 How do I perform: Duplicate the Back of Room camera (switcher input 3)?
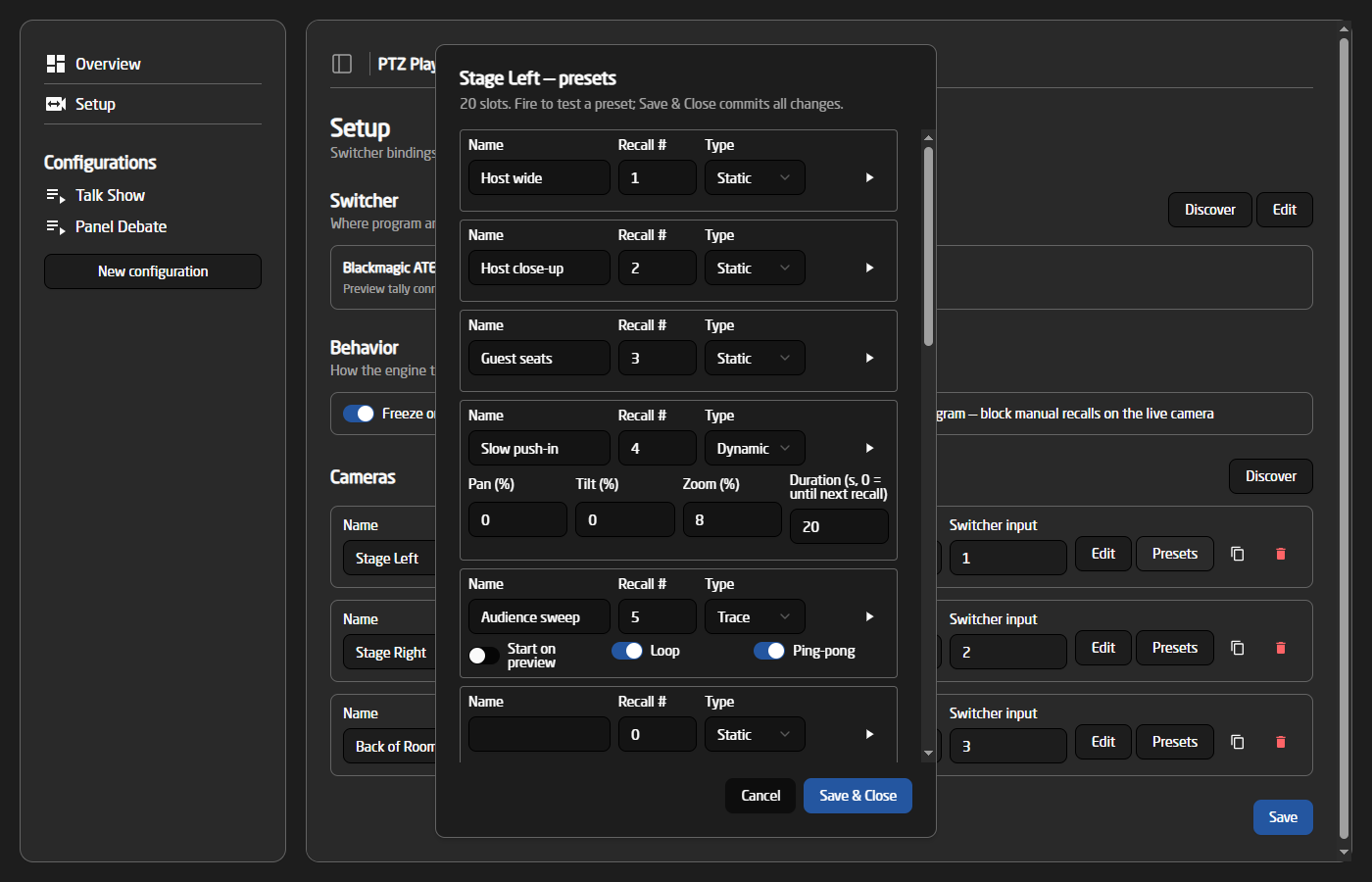point(1238,742)
